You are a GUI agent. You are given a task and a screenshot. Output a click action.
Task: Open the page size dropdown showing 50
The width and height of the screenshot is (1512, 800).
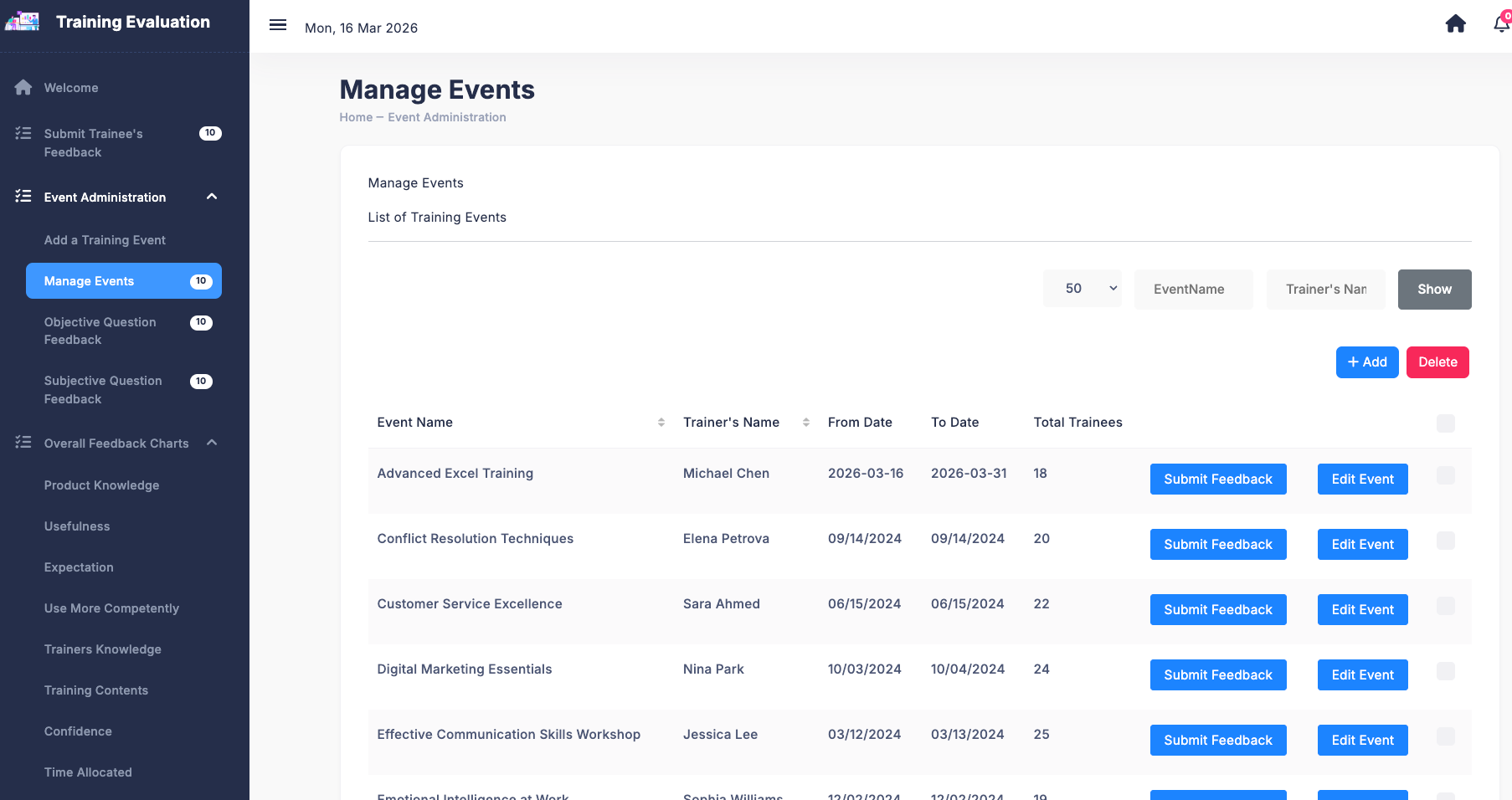click(x=1082, y=289)
